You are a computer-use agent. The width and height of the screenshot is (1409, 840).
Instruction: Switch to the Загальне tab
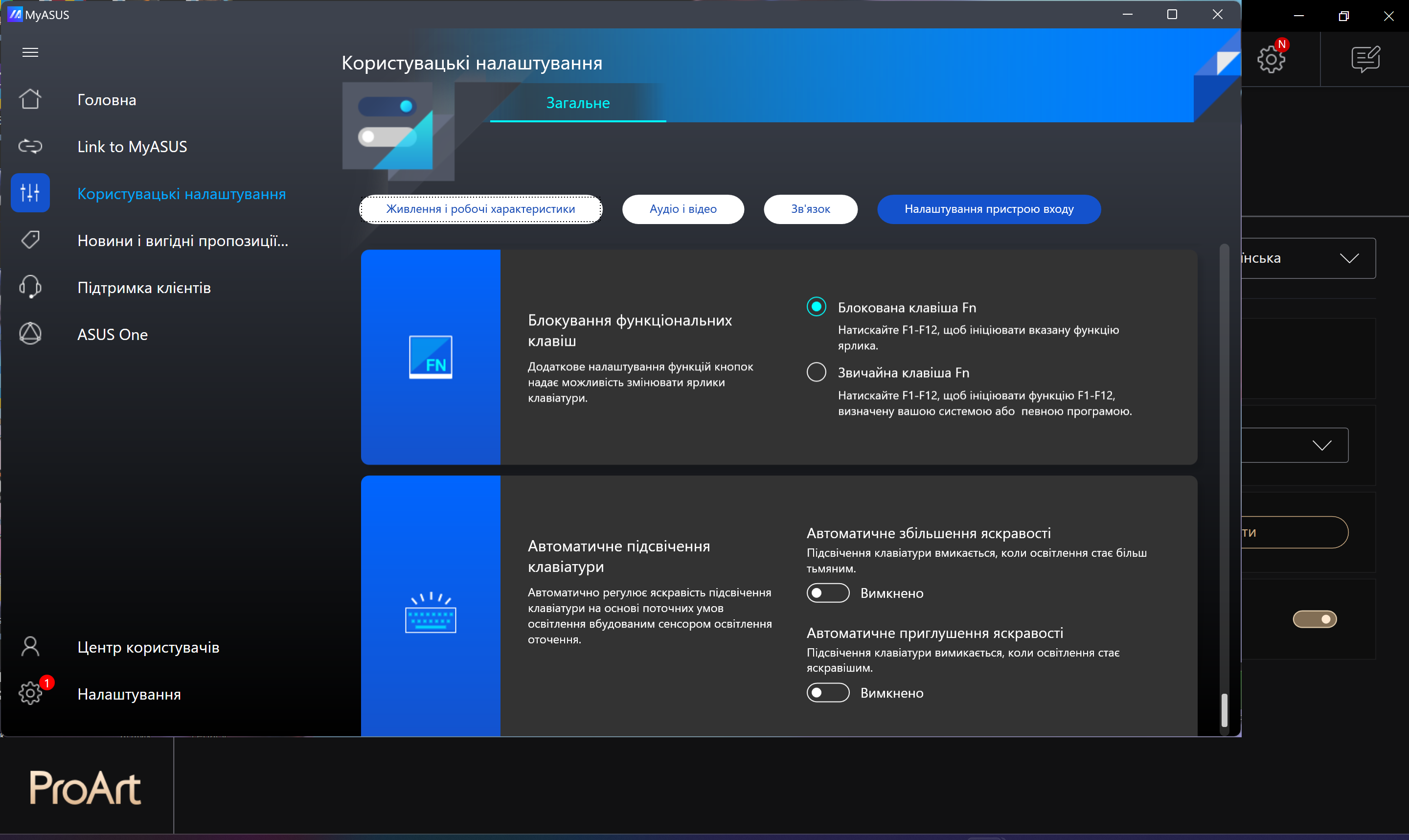tap(577, 103)
